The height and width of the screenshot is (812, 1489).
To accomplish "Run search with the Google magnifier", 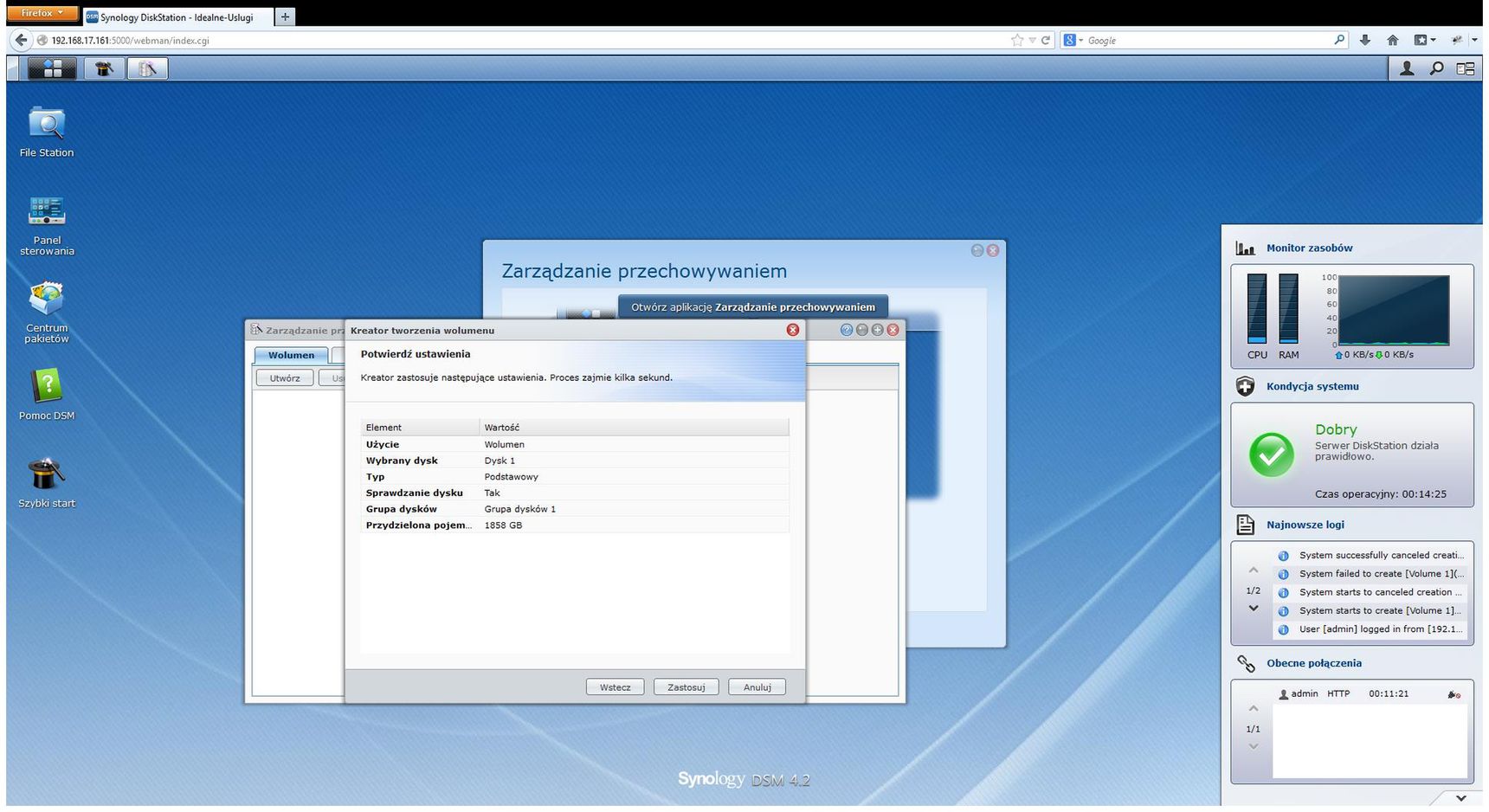I will (1339, 40).
